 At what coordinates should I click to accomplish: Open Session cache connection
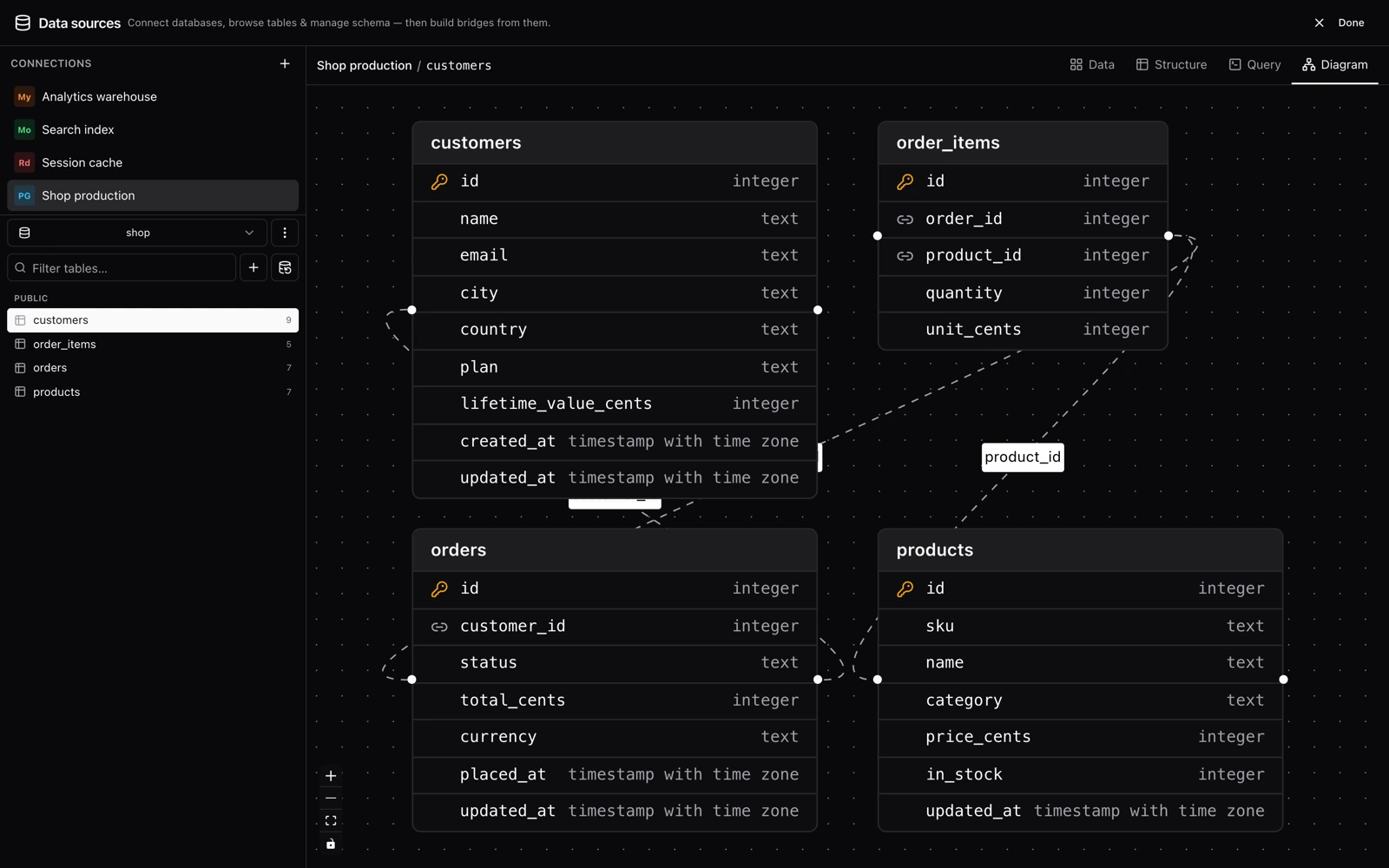[153, 163]
